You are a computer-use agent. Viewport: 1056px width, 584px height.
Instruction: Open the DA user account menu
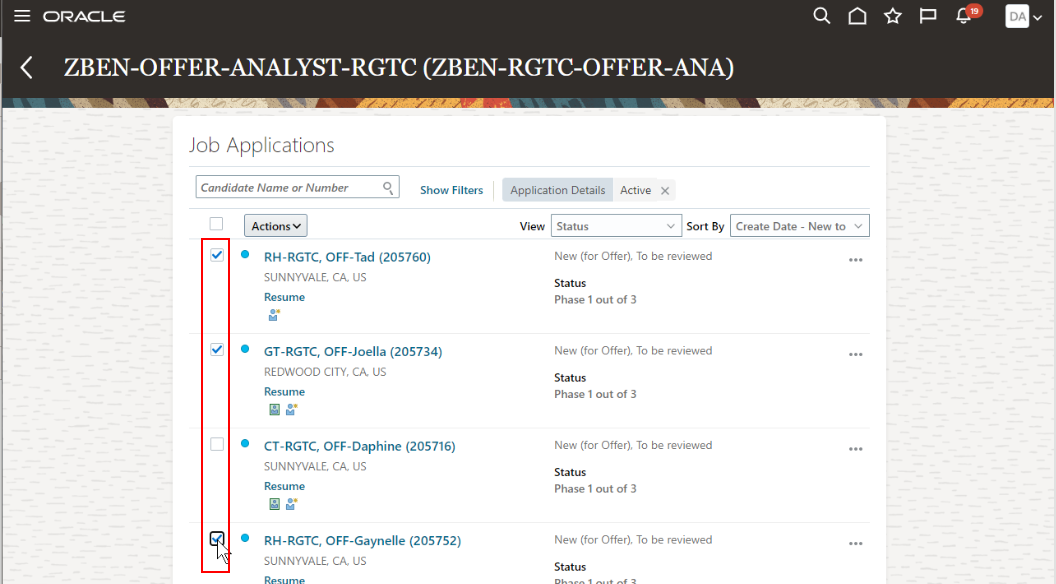tap(1023, 16)
